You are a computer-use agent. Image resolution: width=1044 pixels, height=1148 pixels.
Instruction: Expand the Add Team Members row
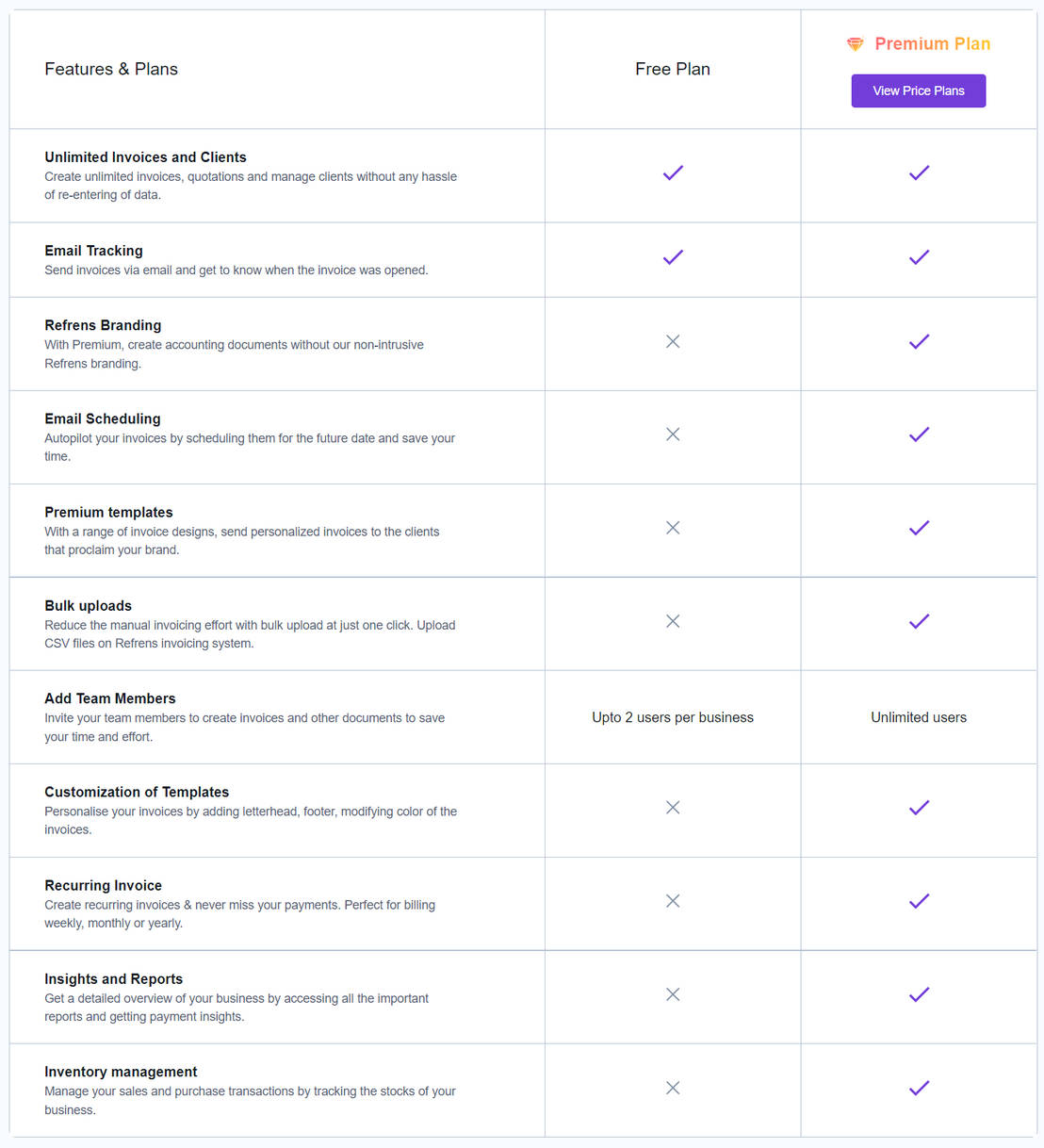pos(110,698)
